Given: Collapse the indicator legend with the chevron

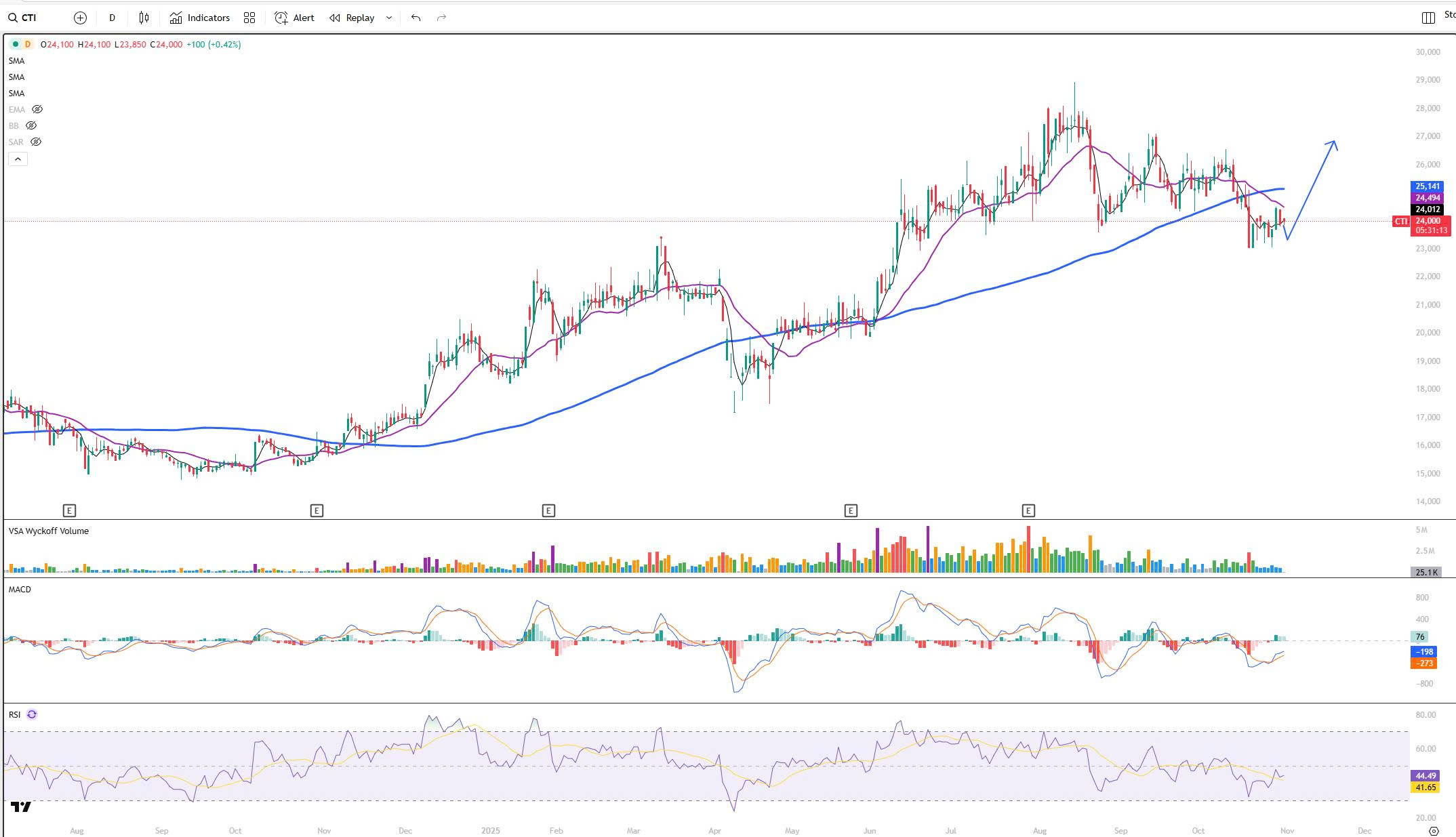Looking at the screenshot, I should pyautogui.click(x=18, y=159).
